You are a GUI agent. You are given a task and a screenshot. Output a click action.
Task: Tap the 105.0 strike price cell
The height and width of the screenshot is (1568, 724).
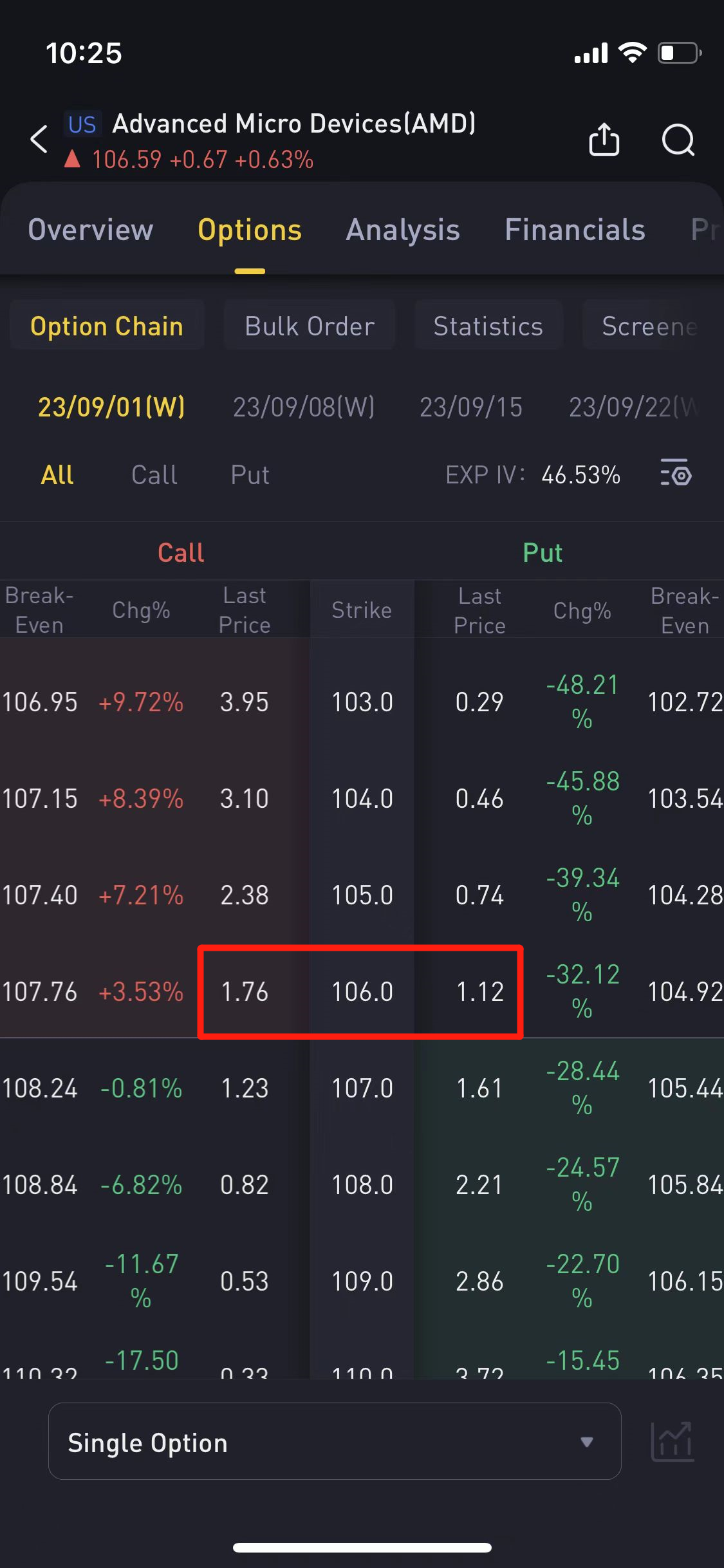362,895
